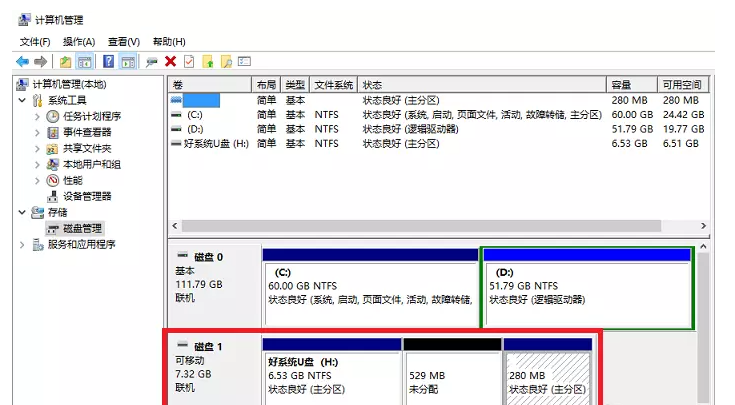Image resolution: width=735 pixels, height=405 pixels.
Task: Sort by the 状态 column header
Action: (x=482, y=85)
